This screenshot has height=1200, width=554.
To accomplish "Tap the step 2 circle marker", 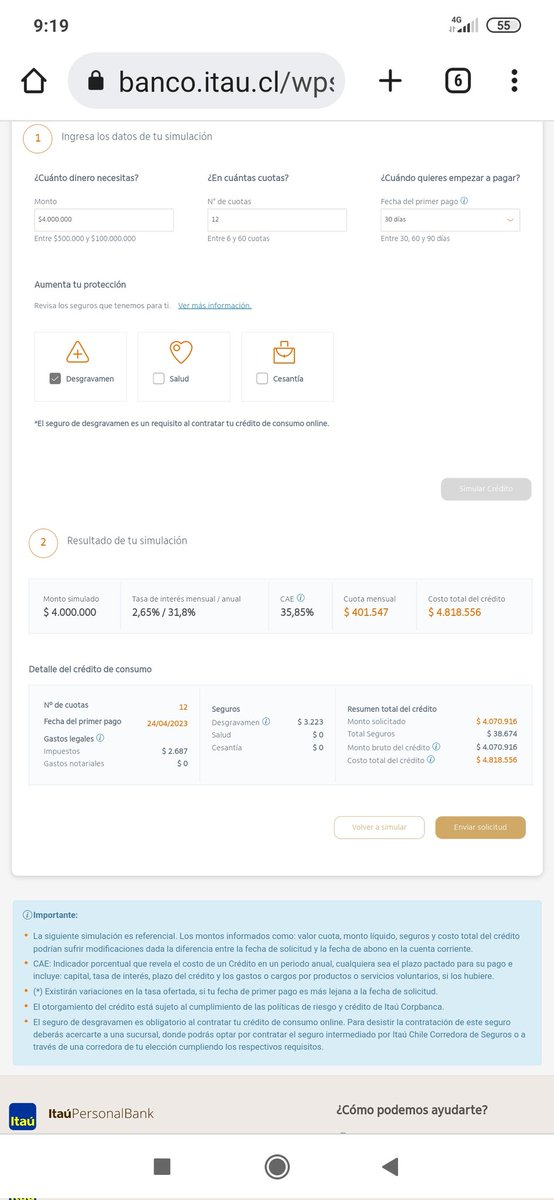I will click(42, 543).
